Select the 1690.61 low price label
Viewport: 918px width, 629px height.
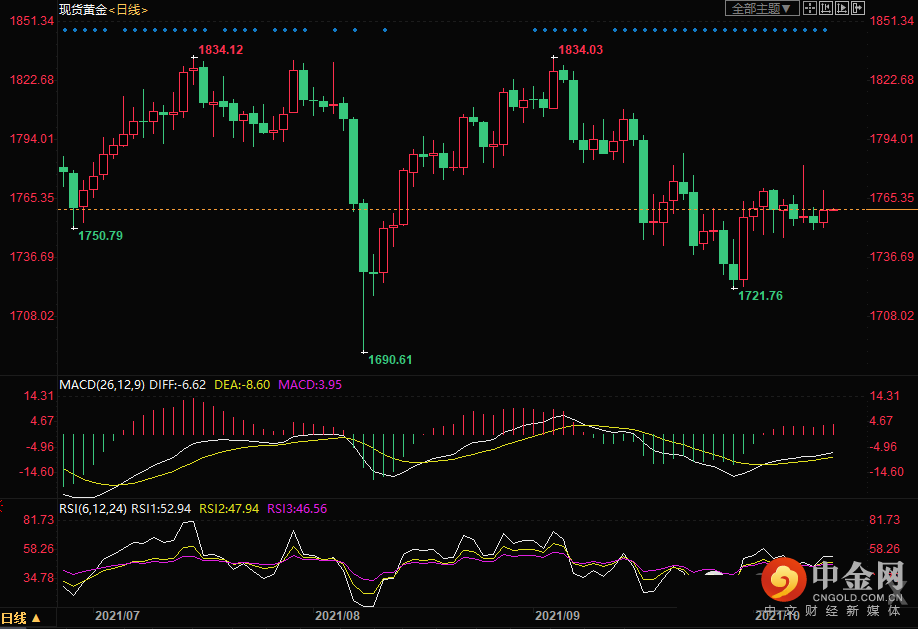tap(390, 360)
